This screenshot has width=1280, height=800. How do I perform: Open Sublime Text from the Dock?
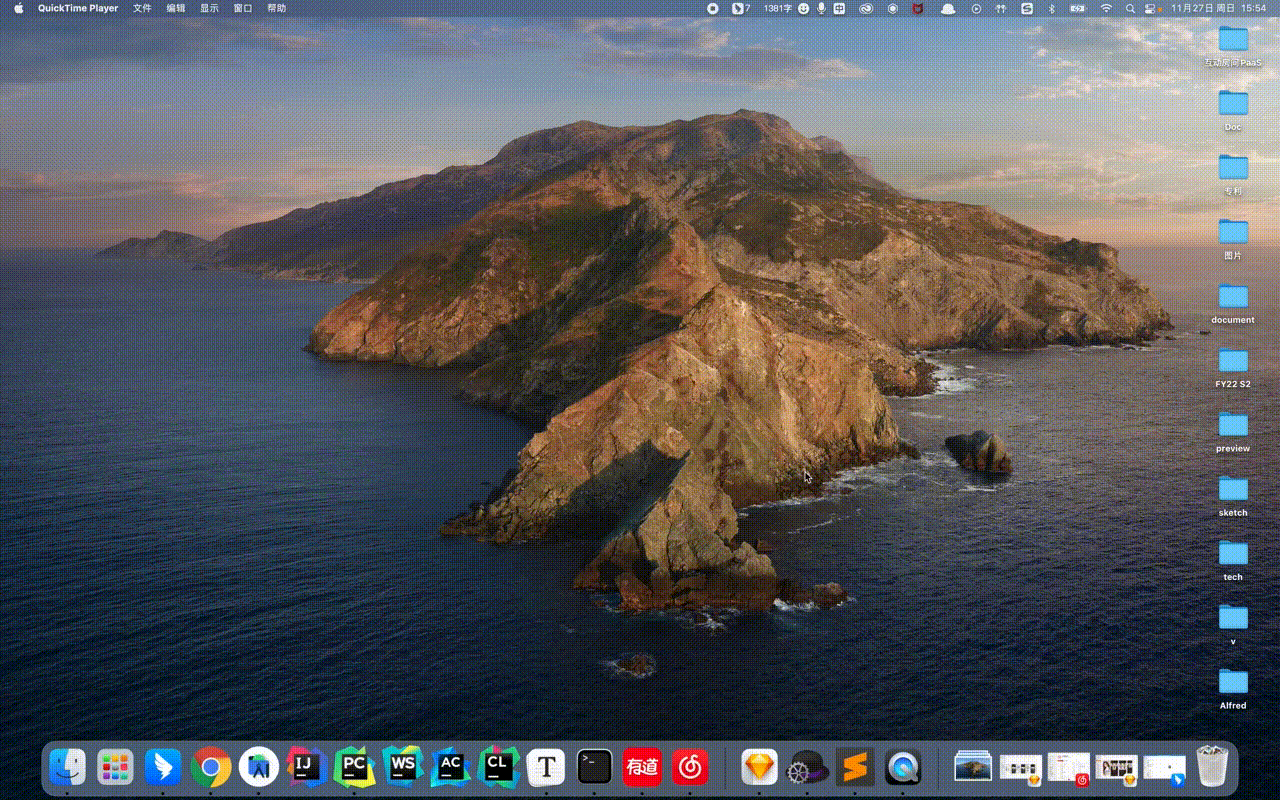tap(855, 767)
